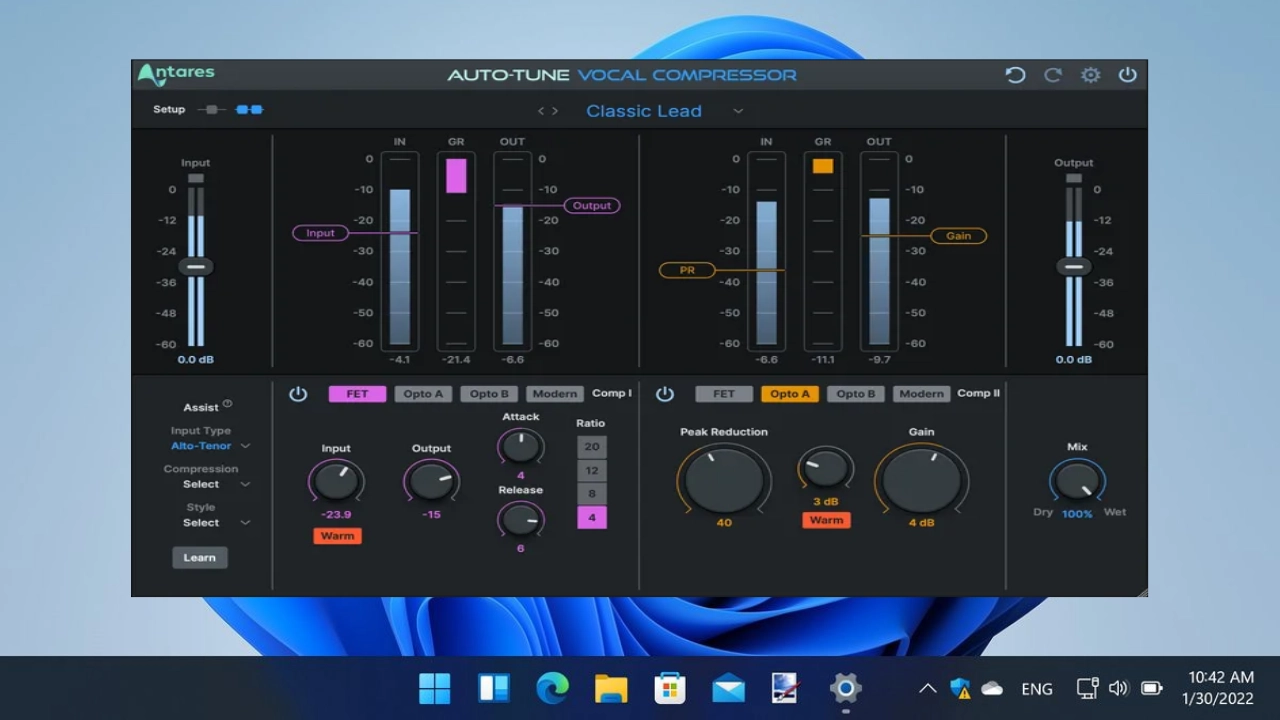Screen dimensions: 1280x720
Task: Select Opto A mode in Comp I
Action: 423,394
